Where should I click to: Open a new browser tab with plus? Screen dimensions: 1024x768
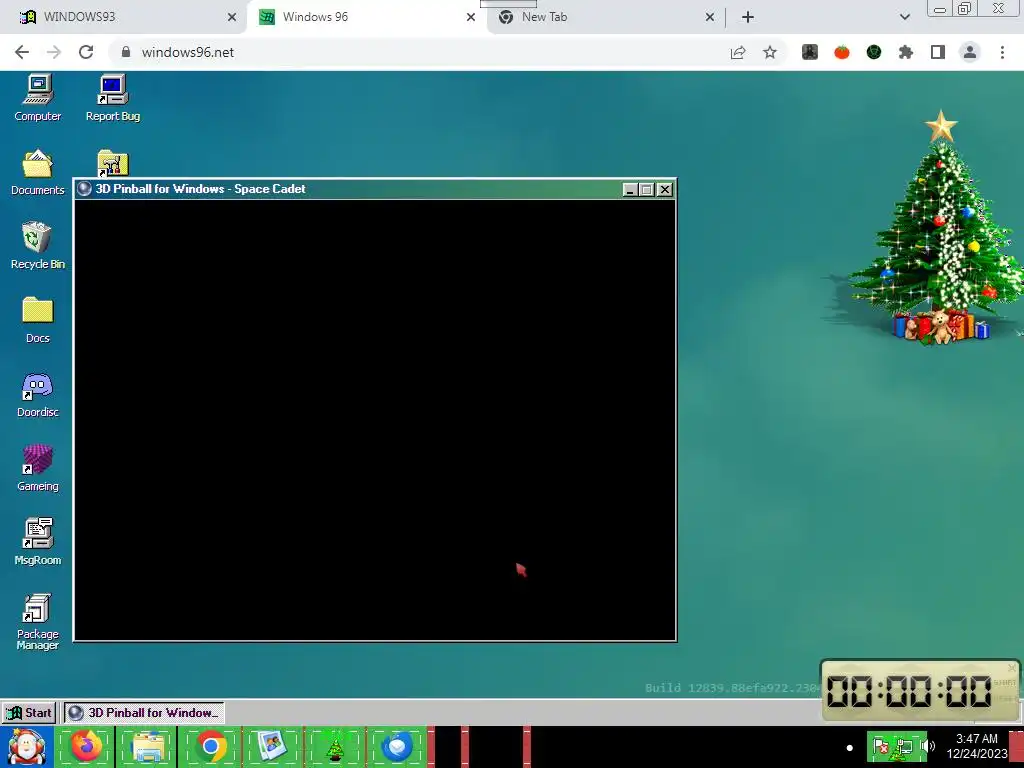tap(748, 17)
